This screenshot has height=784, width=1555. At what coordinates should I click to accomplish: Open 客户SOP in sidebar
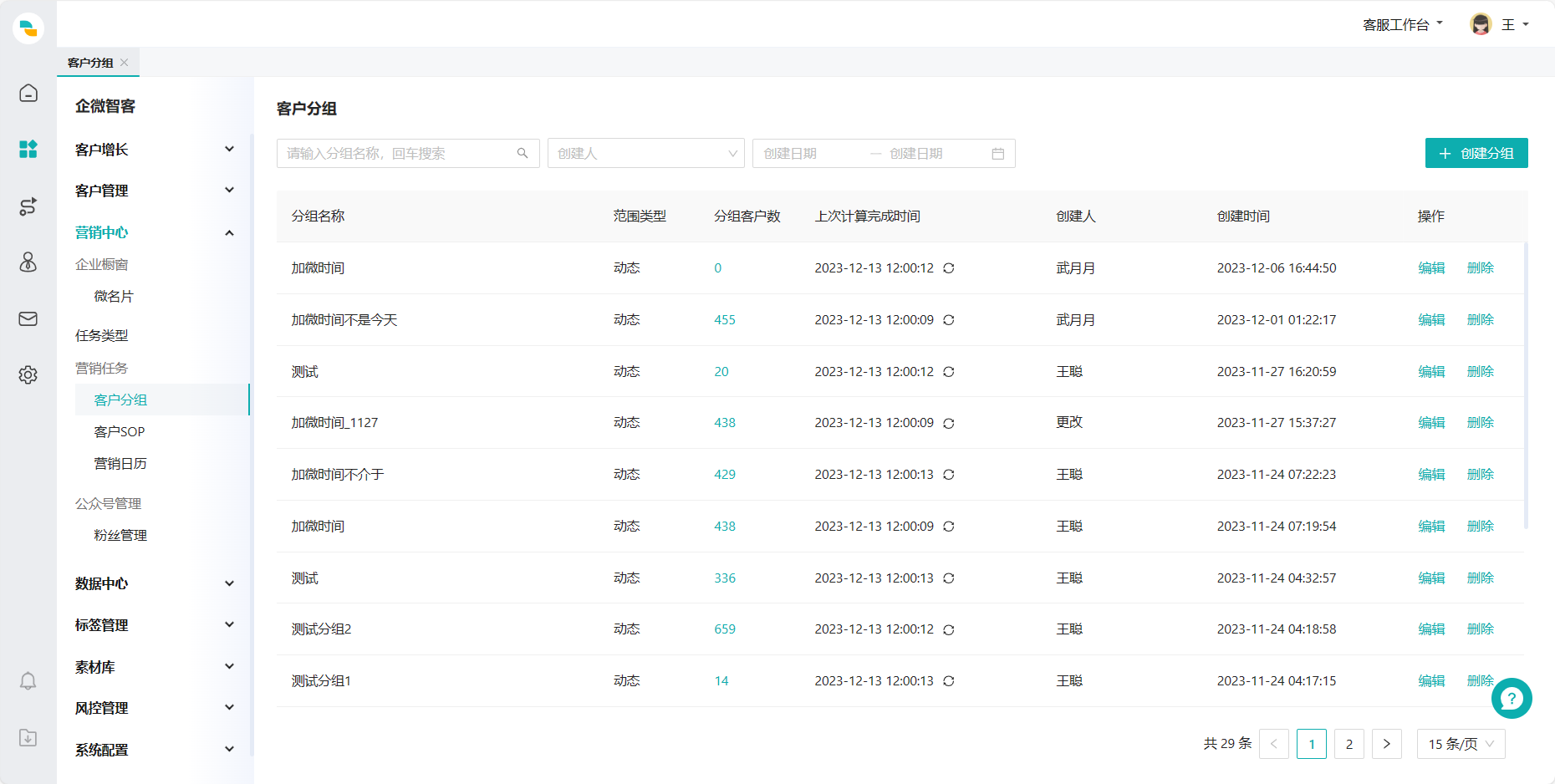(120, 432)
